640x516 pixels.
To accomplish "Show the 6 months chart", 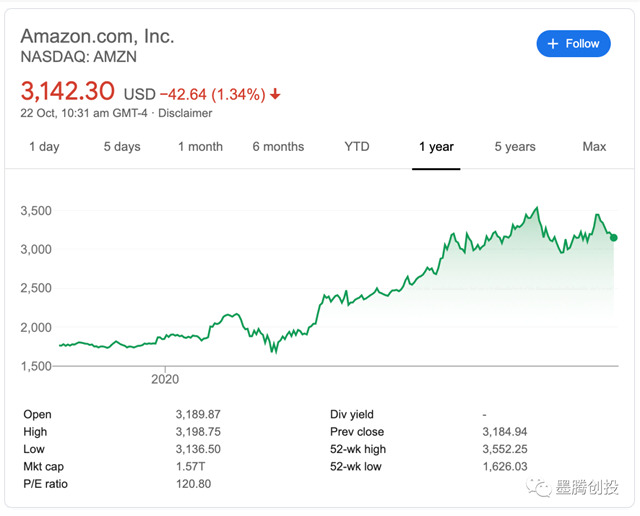I will [278, 147].
